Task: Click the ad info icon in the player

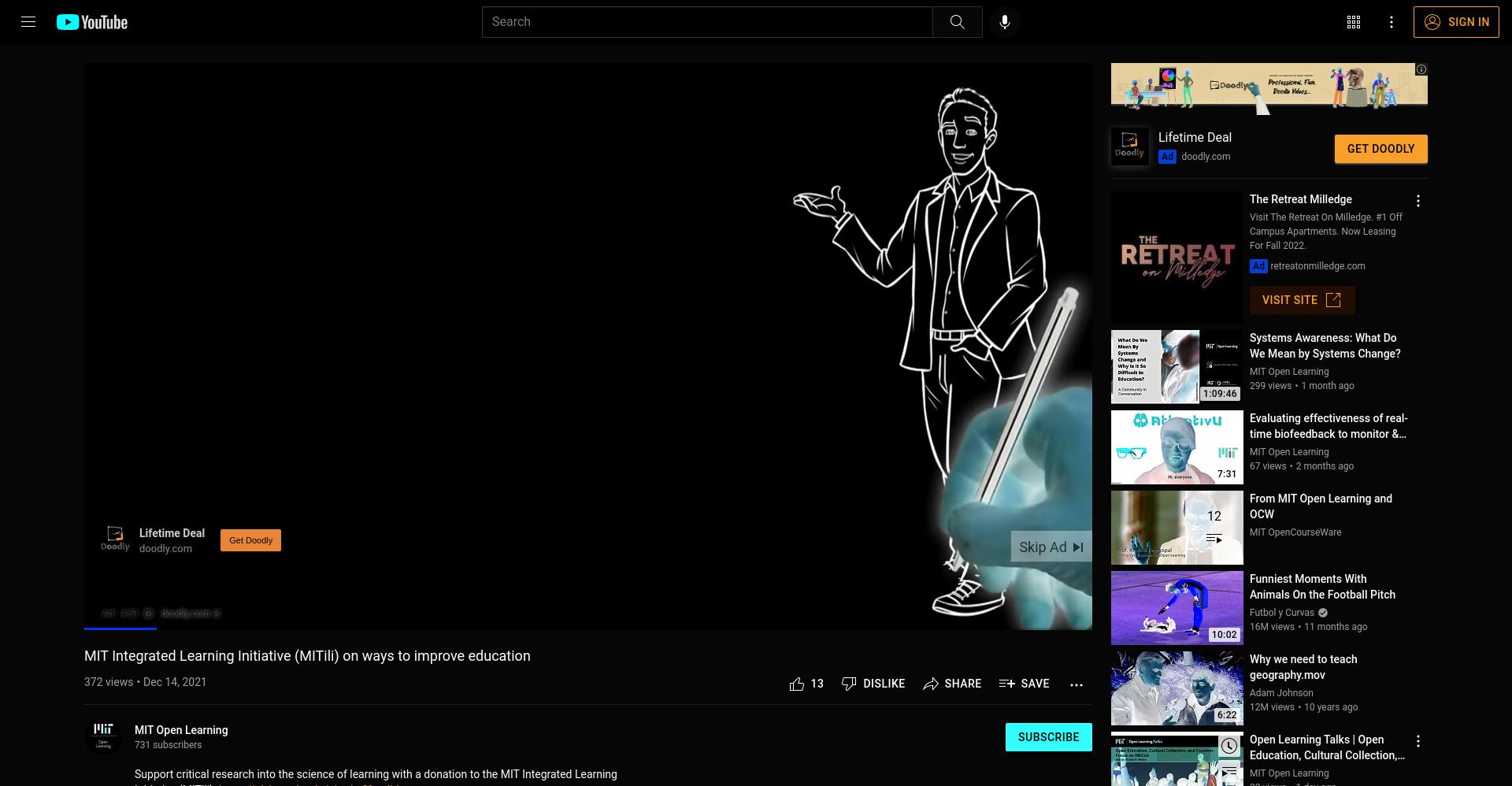Action: click(148, 614)
